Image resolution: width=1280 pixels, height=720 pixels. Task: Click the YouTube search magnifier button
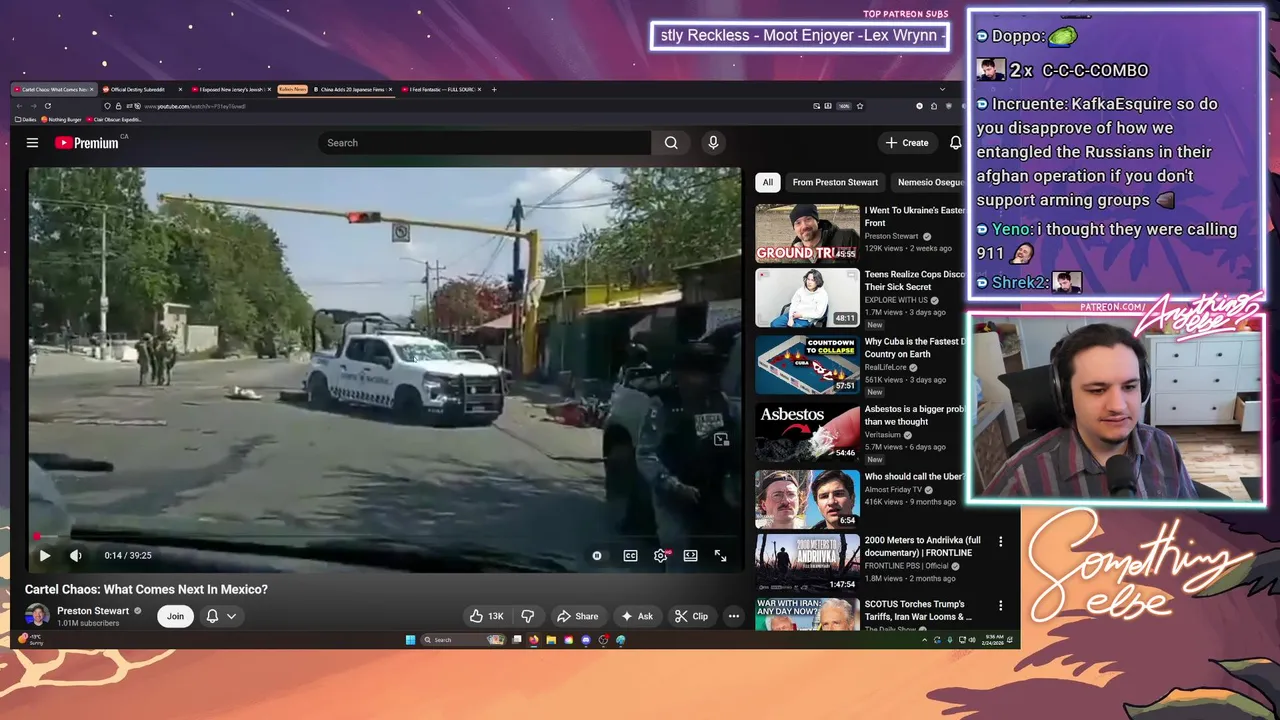pos(671,143)
